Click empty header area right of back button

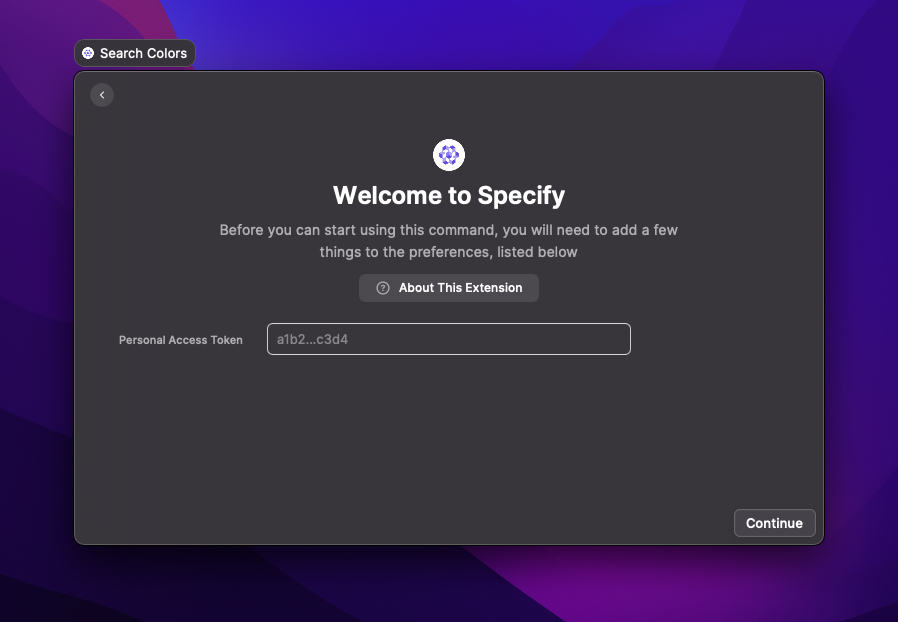click(x=400, y=95)
